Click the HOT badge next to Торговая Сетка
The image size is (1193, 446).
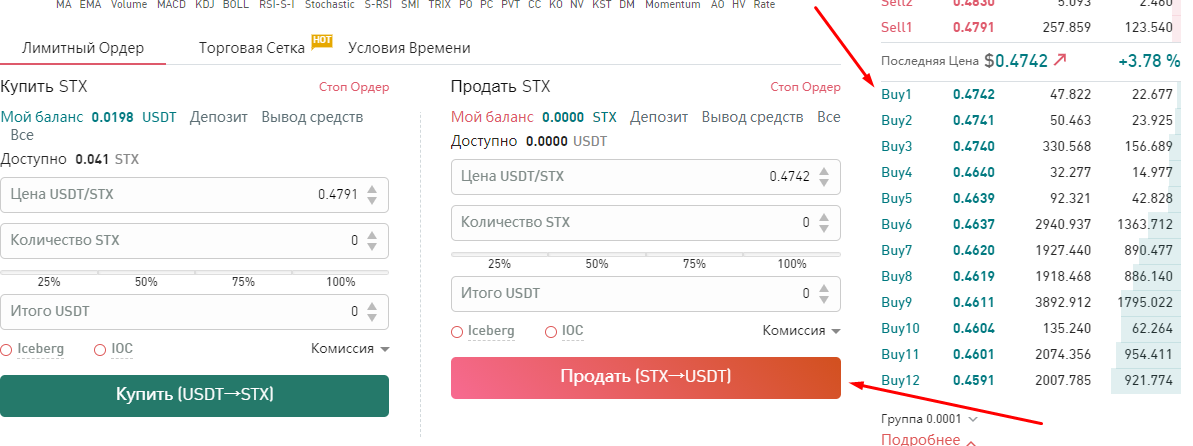point(321,41)
